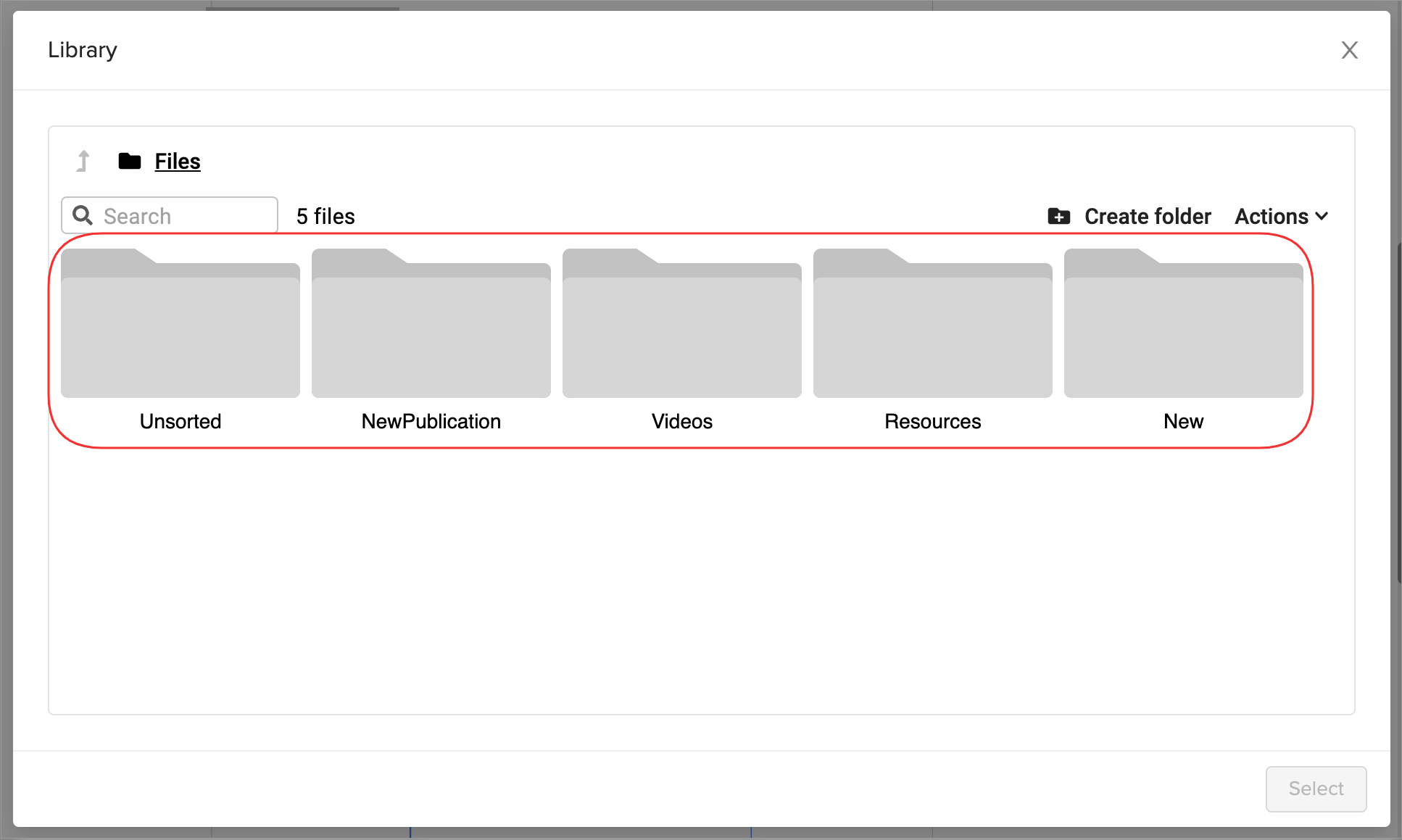Open the Resources folder icon
This screenshot has width=1402, height=840.
(x=933, y=324)
